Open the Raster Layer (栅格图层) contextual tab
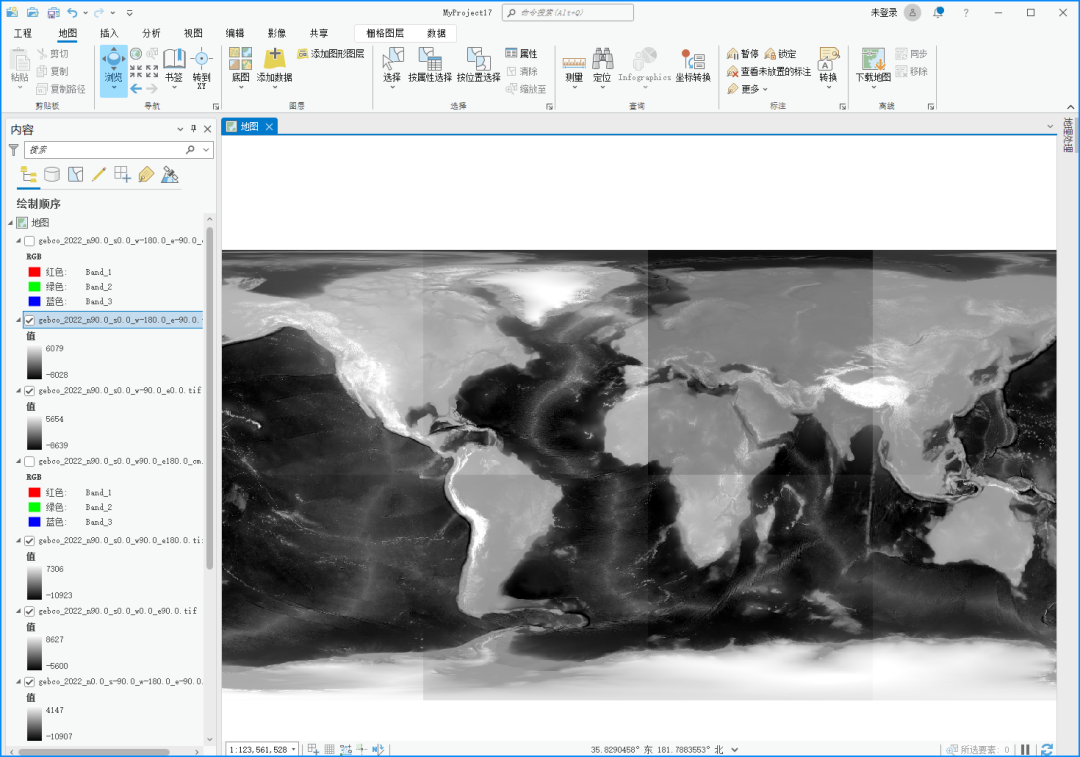Viewport: 1080px width, 757px height. 385,33
